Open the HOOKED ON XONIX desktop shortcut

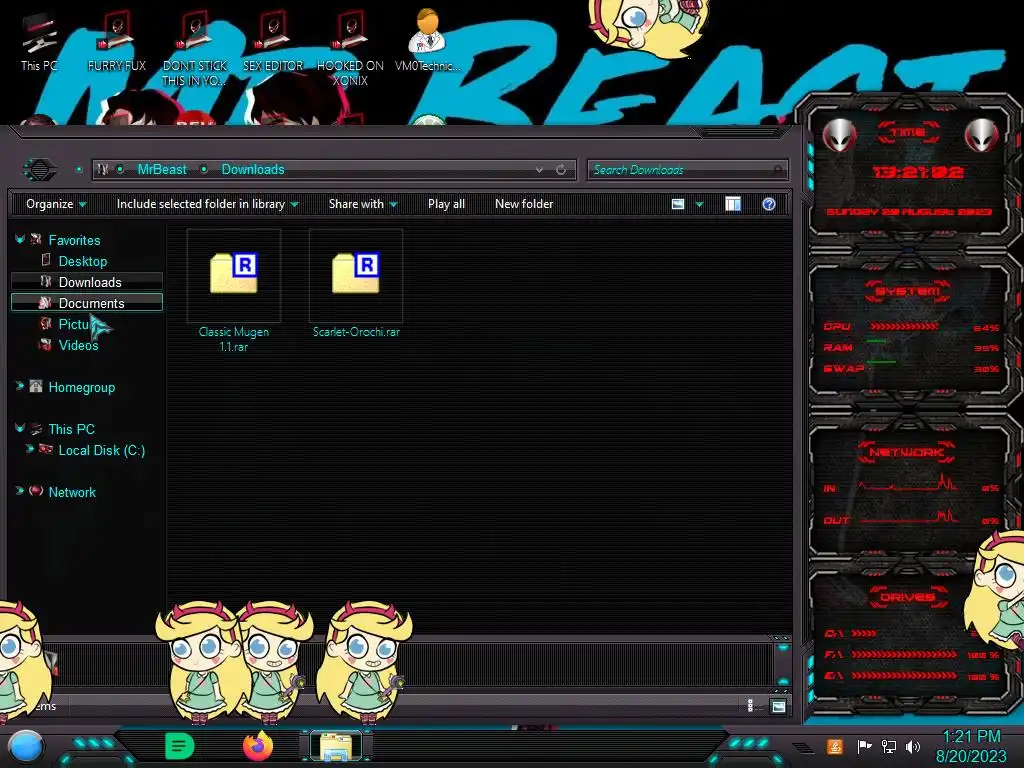pyautogui.click(x=350, y=50)
